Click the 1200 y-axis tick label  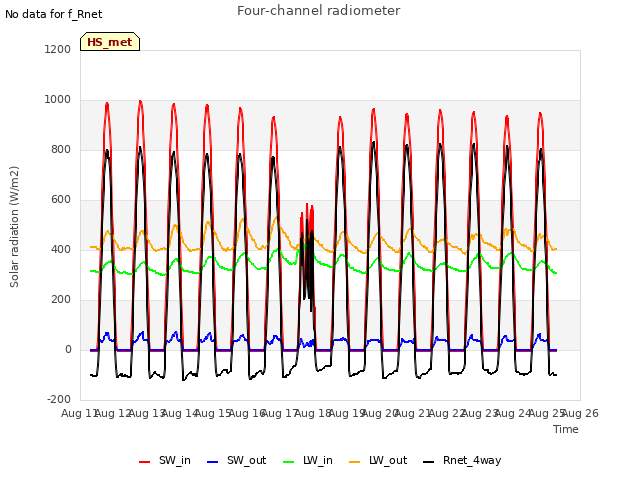(x=58, y=49)
